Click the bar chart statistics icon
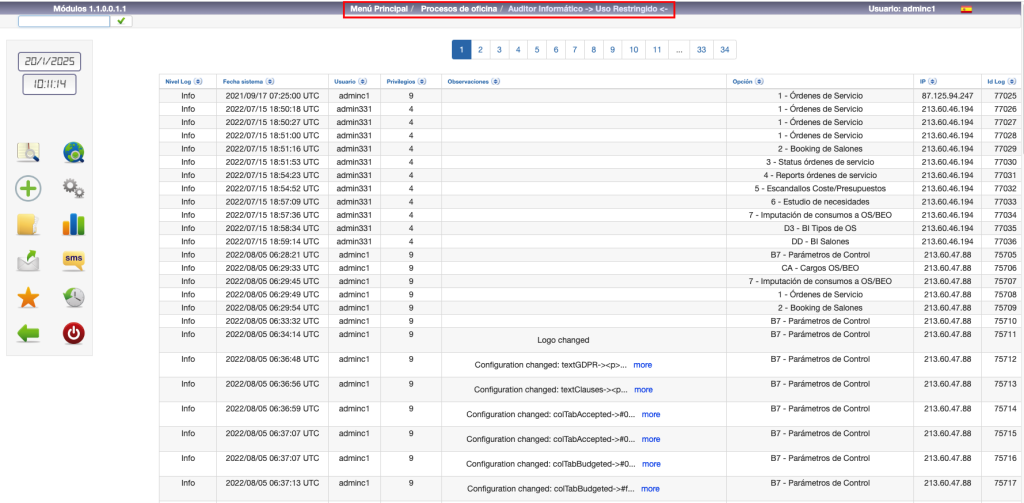 click(73, 224)
